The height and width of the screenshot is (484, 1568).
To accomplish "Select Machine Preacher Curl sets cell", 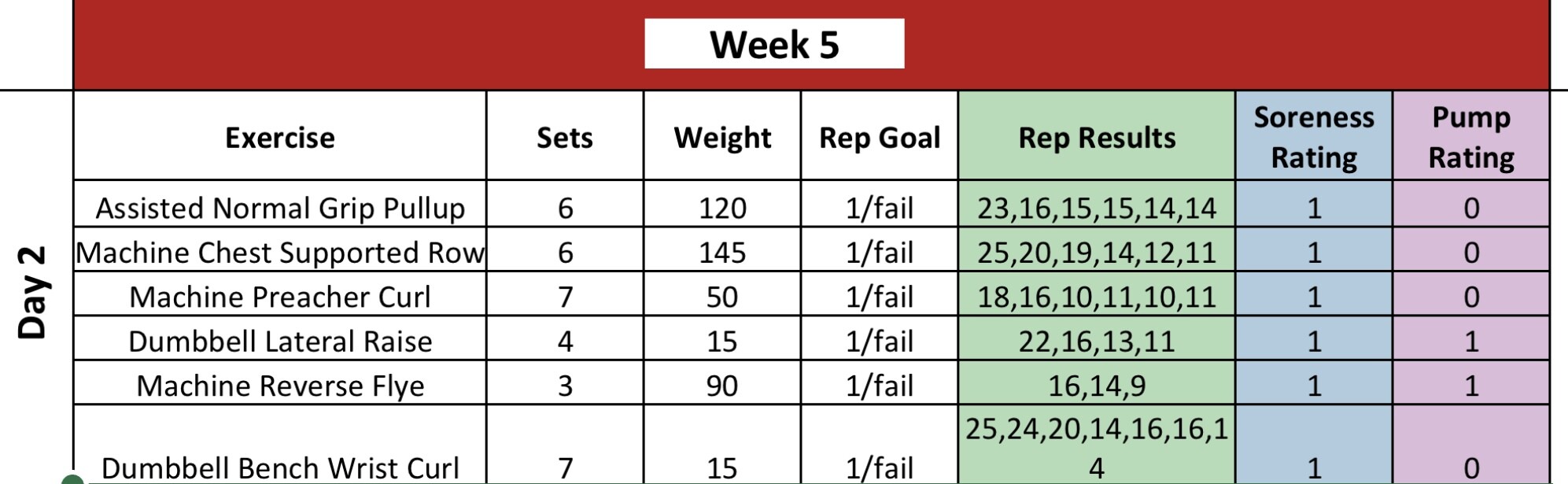I will coord(565,297).
